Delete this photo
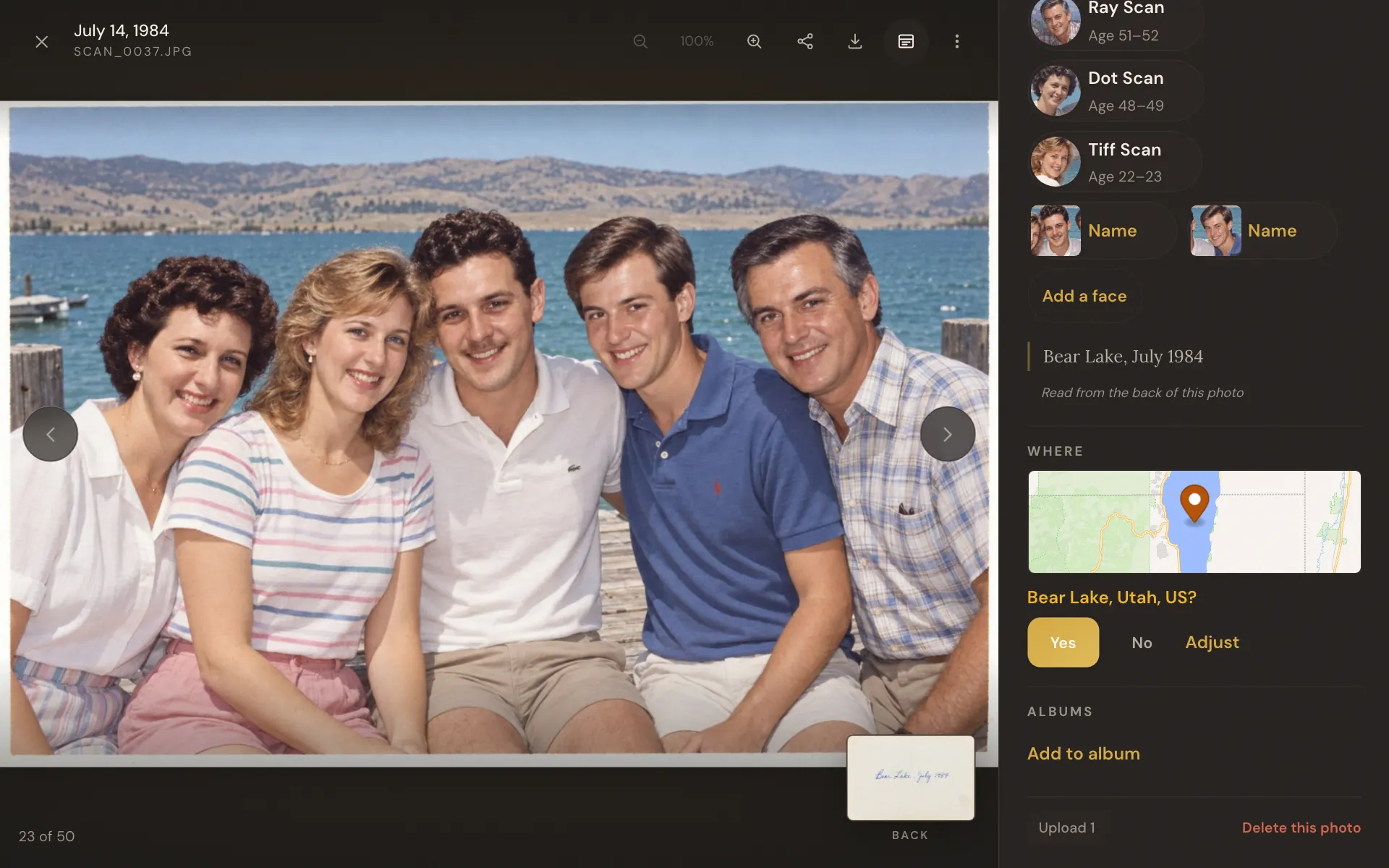Image resolution: width=1389 pixels, height=868 pixels. [1301, 827]
